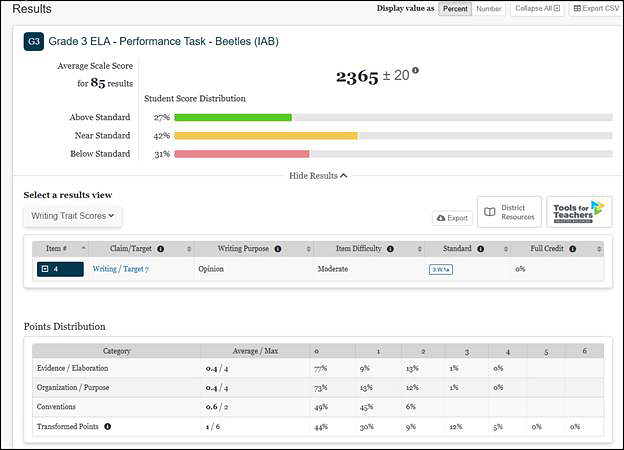
Task: Click the Opinion writing purpose cell
Action: [x=211, y=269]
